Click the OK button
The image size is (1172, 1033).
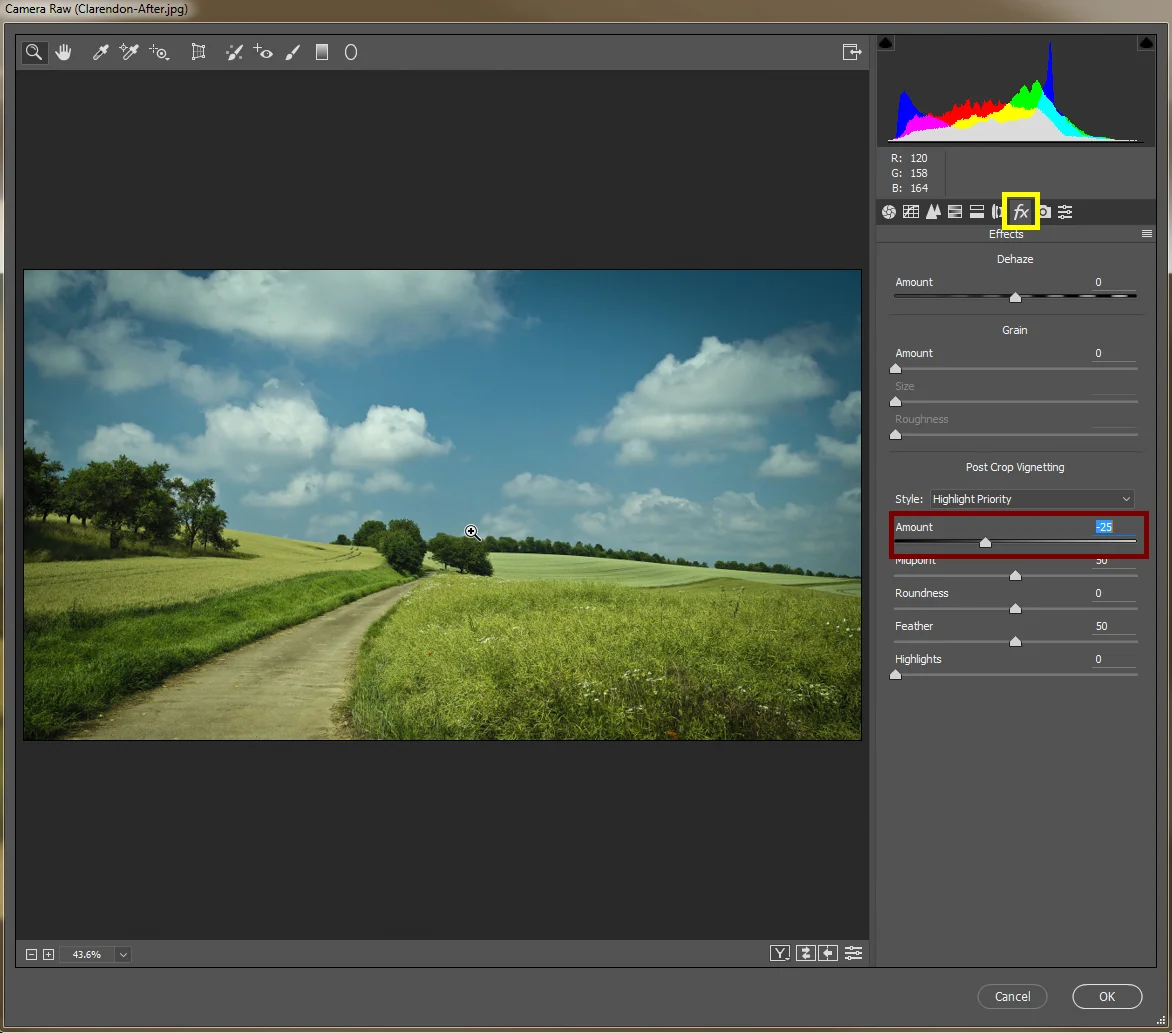tap(1106, 996)
